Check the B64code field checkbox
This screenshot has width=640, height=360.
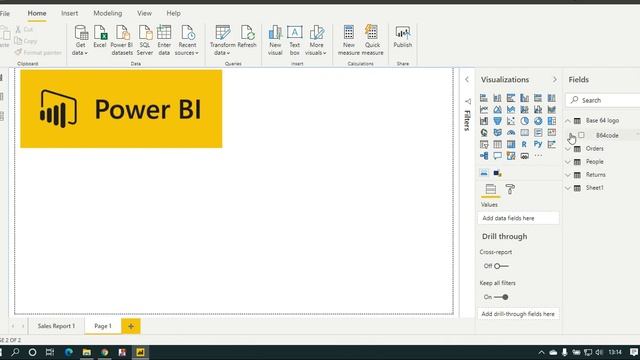[581, 135]
